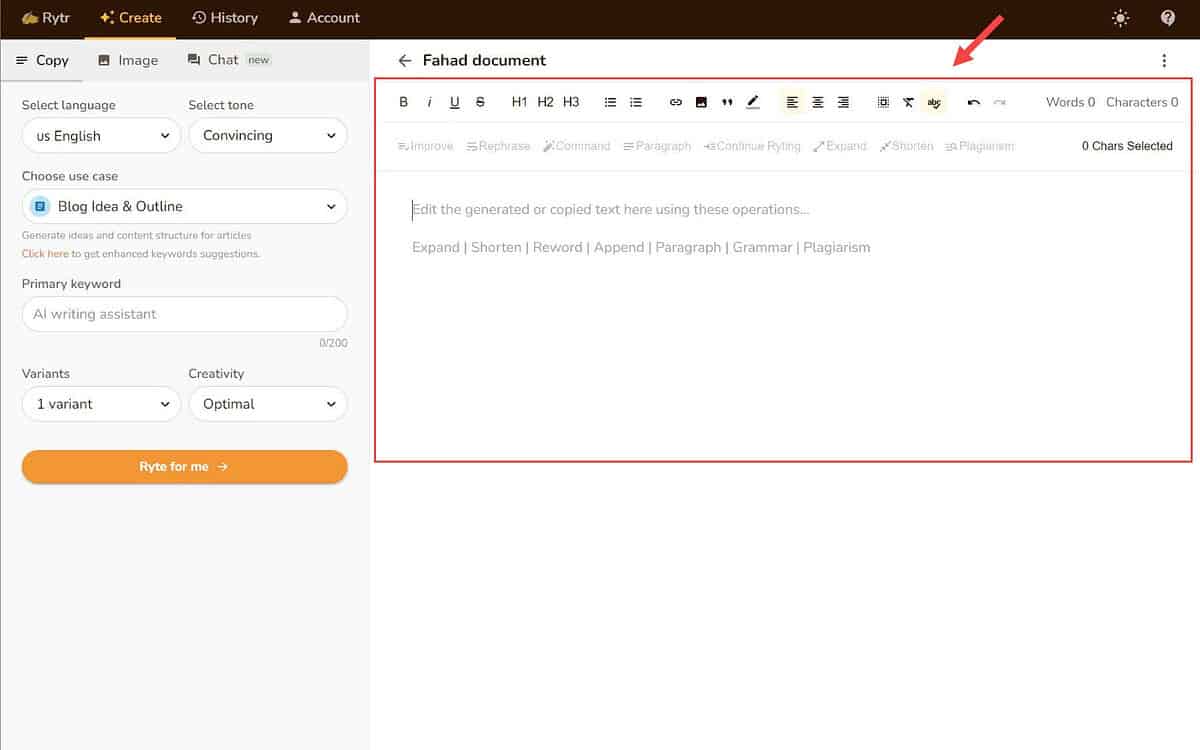Insert an image via the toolbar image icon
Viewport: 1200px width, 750px height.
click(701, 102)
